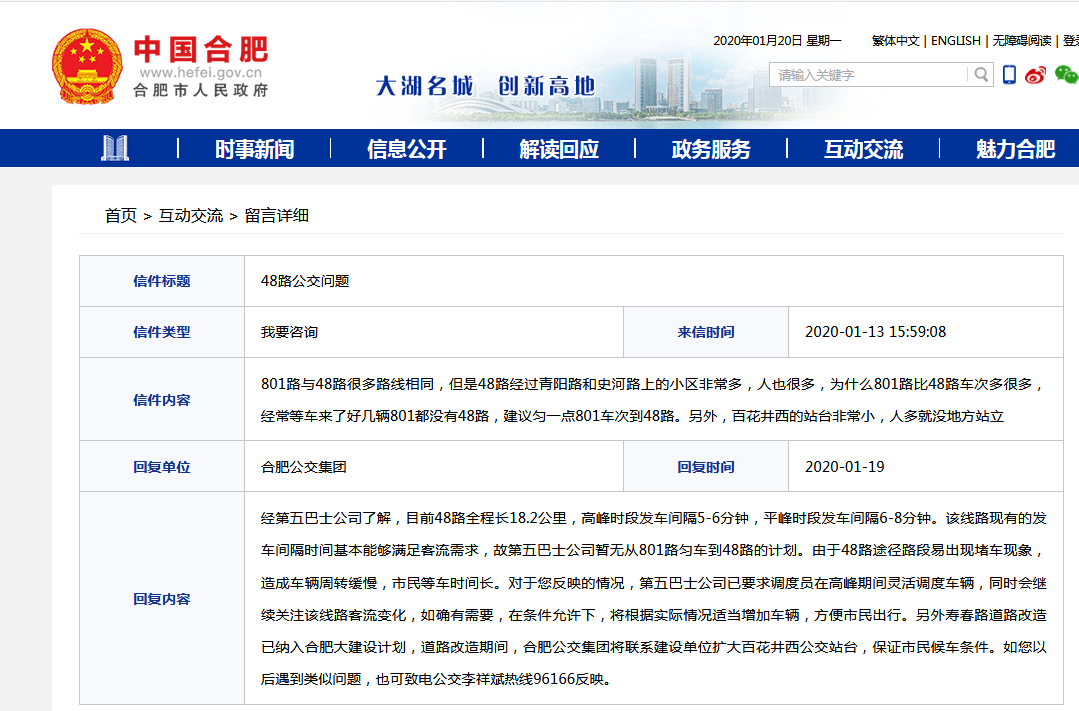Click the title text 48路公交问题
This screenshot has height=711, width=1079.
click(305, 281)
